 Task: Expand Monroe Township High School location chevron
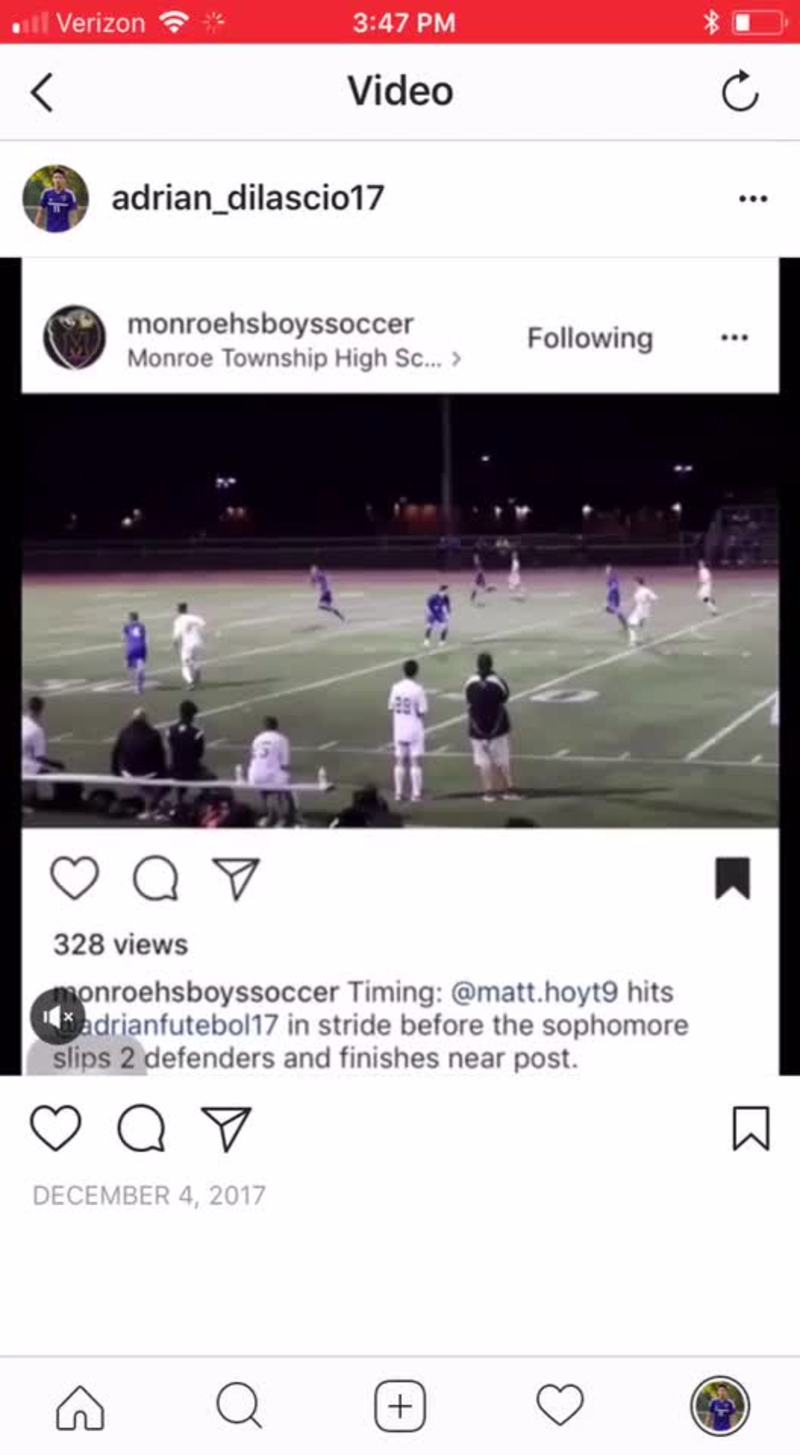(456, 358)
